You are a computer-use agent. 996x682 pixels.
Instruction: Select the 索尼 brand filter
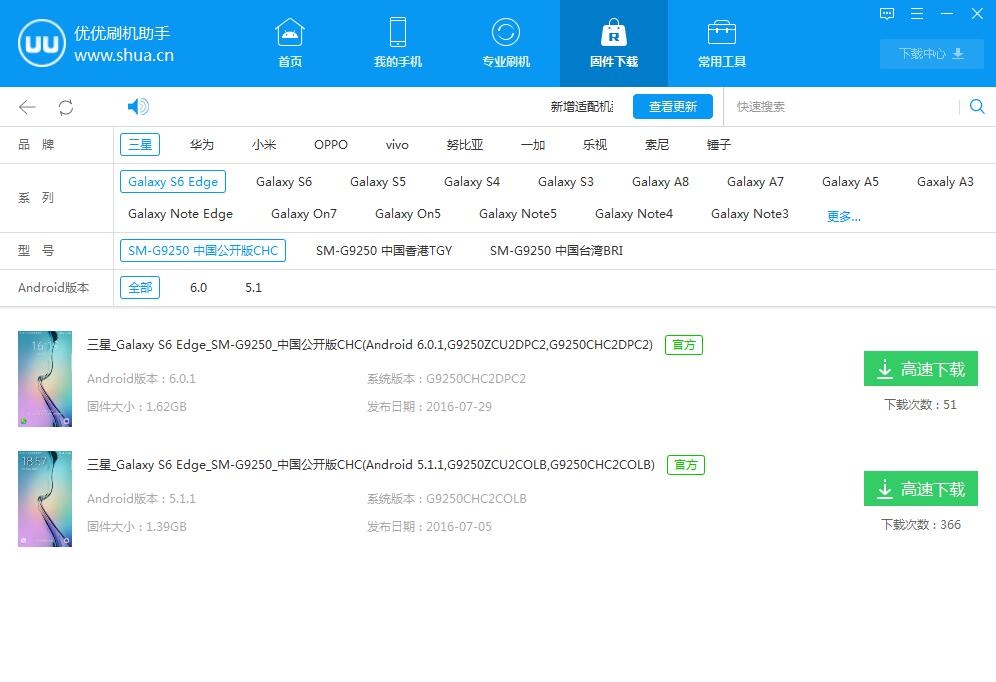[657, 145]
